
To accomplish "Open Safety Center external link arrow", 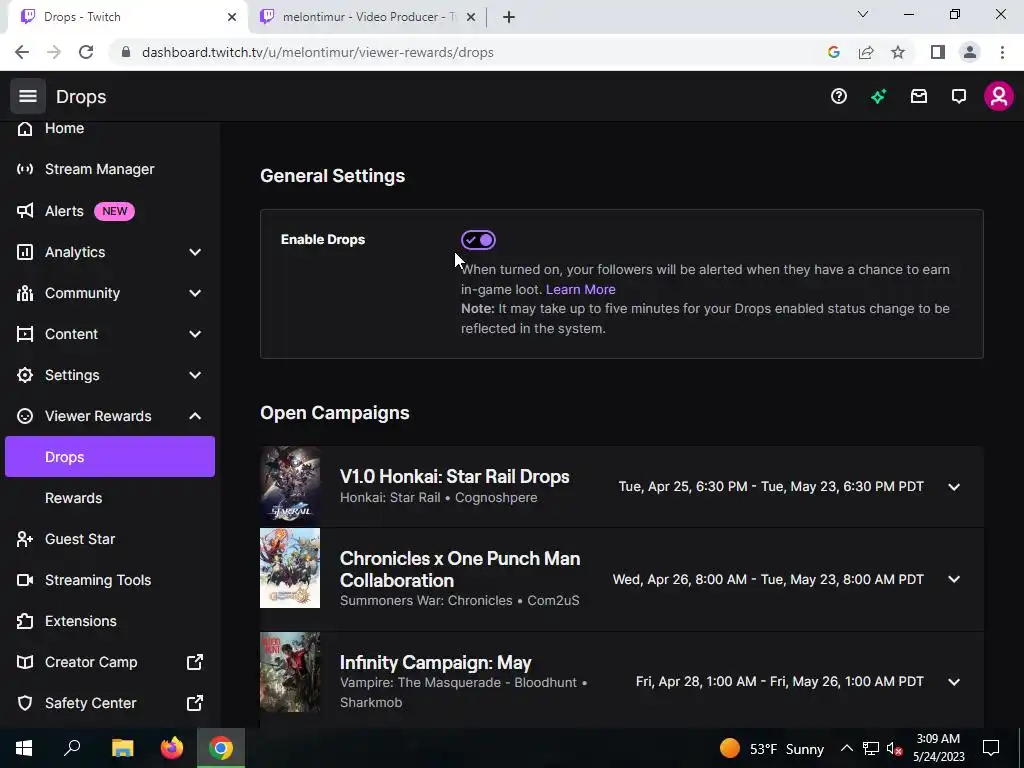I will pos(195,703).
